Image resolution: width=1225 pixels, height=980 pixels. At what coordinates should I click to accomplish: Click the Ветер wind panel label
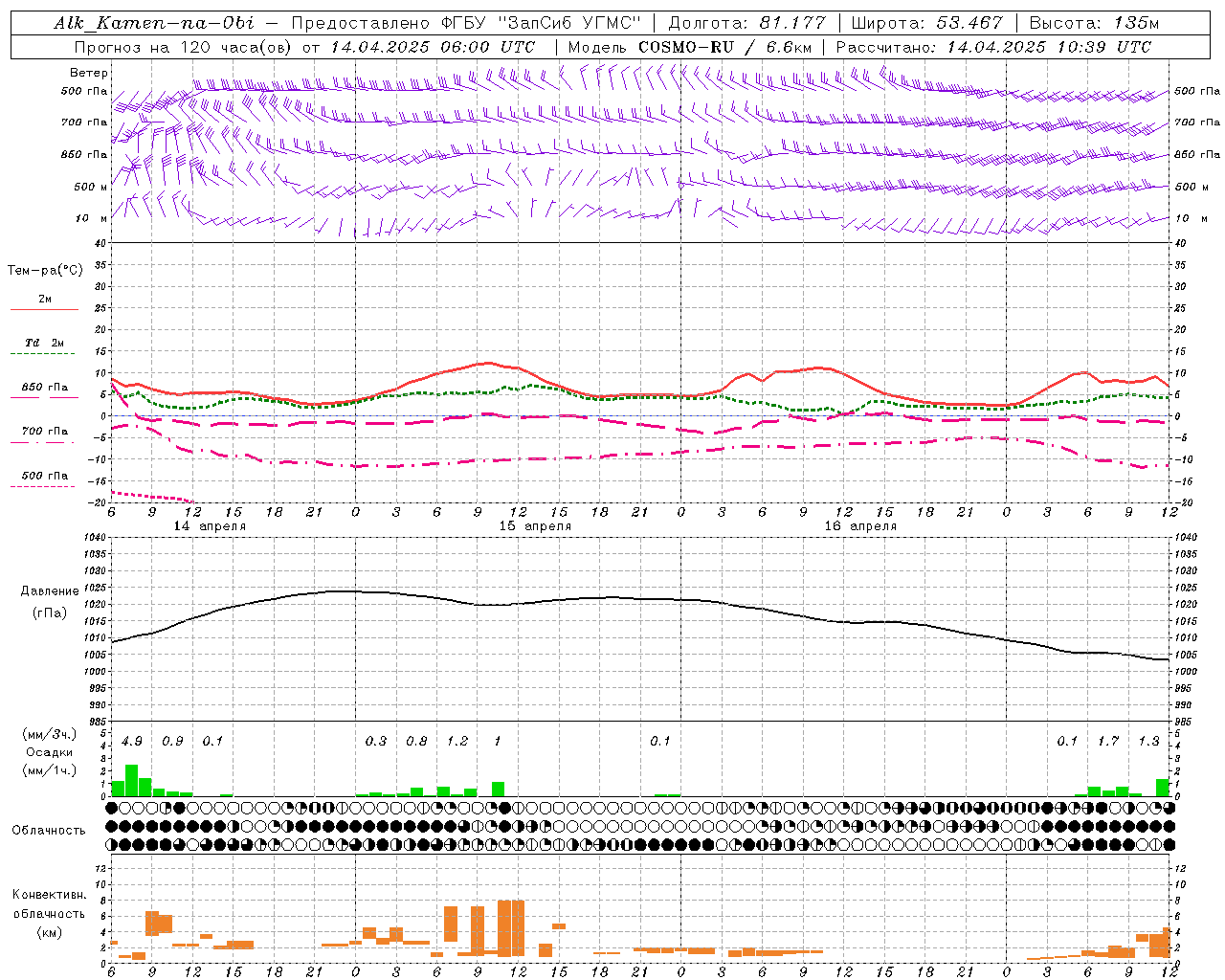(x=89, y=73)
